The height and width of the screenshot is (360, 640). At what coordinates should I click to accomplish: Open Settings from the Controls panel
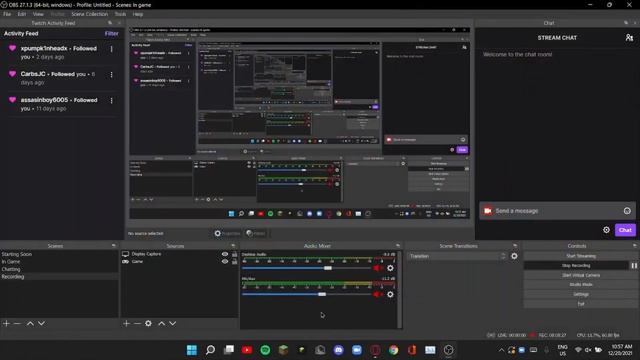click(580, 294)
